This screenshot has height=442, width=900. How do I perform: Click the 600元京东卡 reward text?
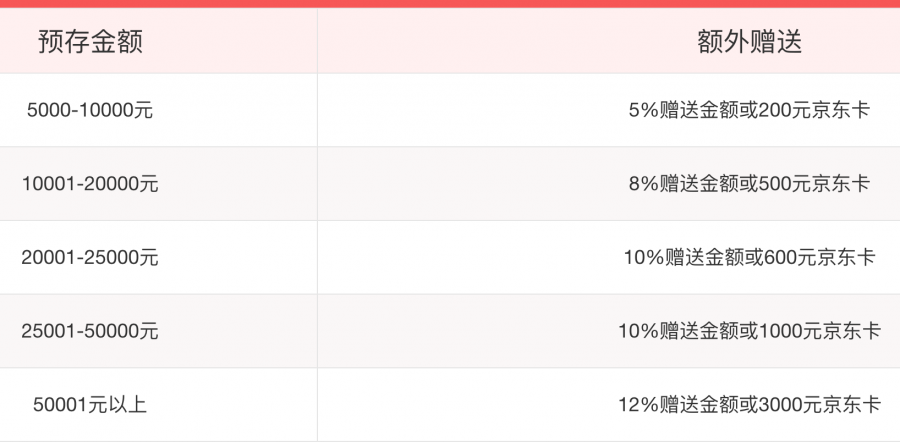[x=820, y=257]
